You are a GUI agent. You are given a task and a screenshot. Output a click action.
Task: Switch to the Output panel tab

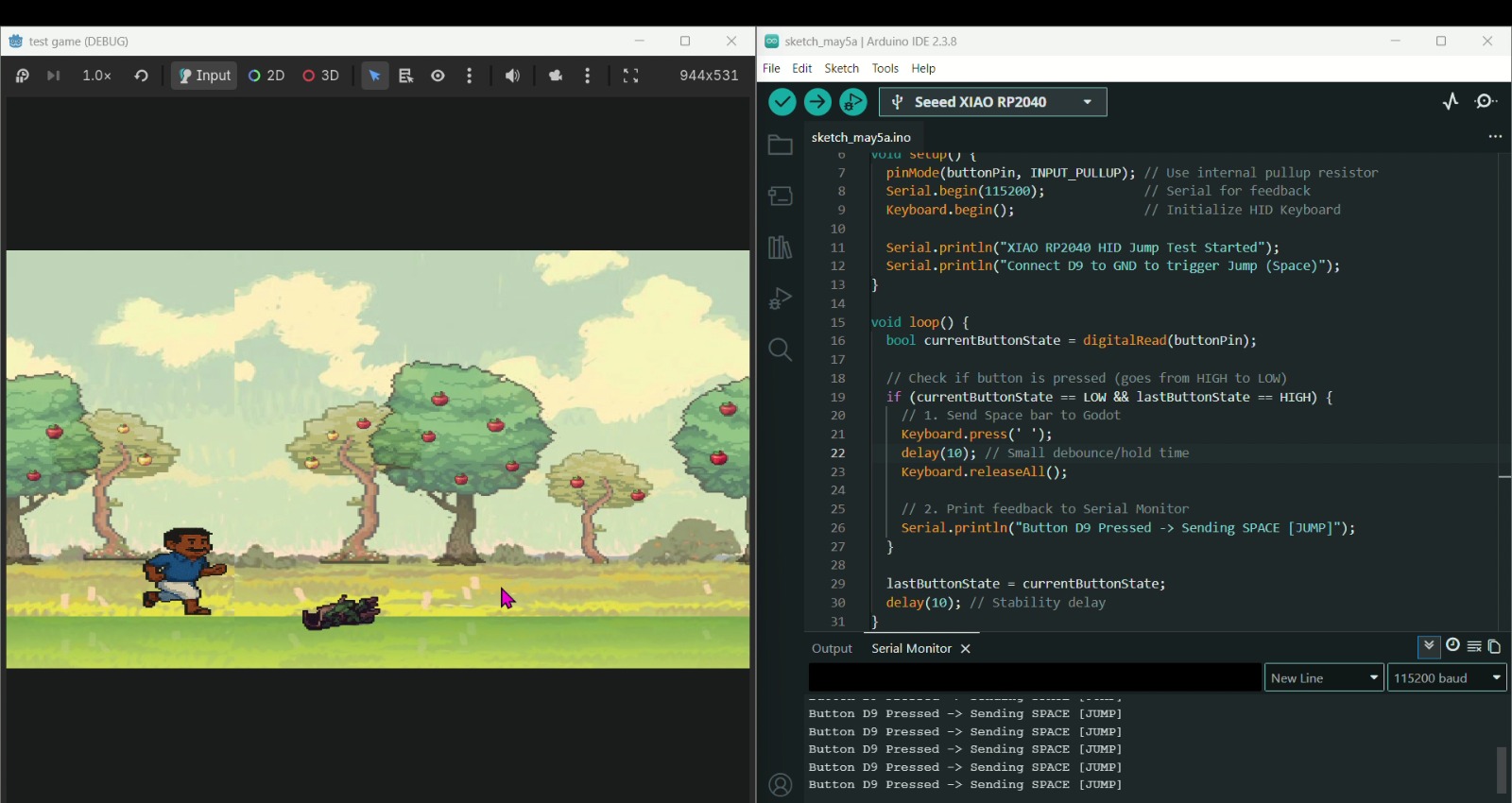coord(832,649)
